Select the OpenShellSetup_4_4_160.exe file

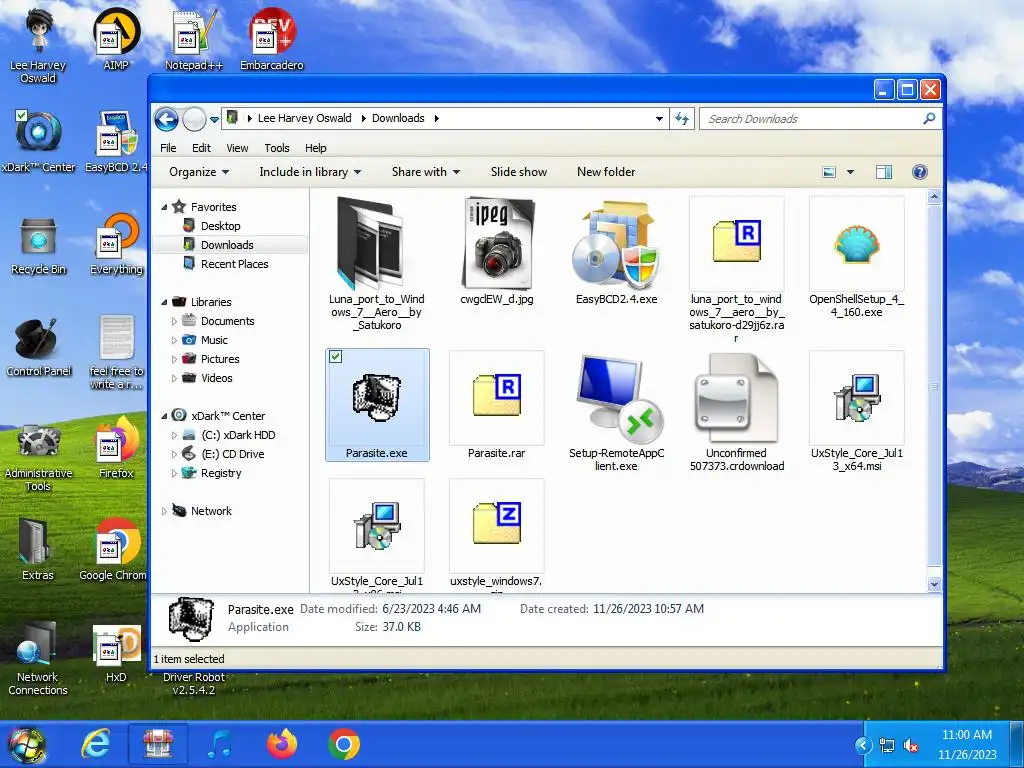pos(856,244)
